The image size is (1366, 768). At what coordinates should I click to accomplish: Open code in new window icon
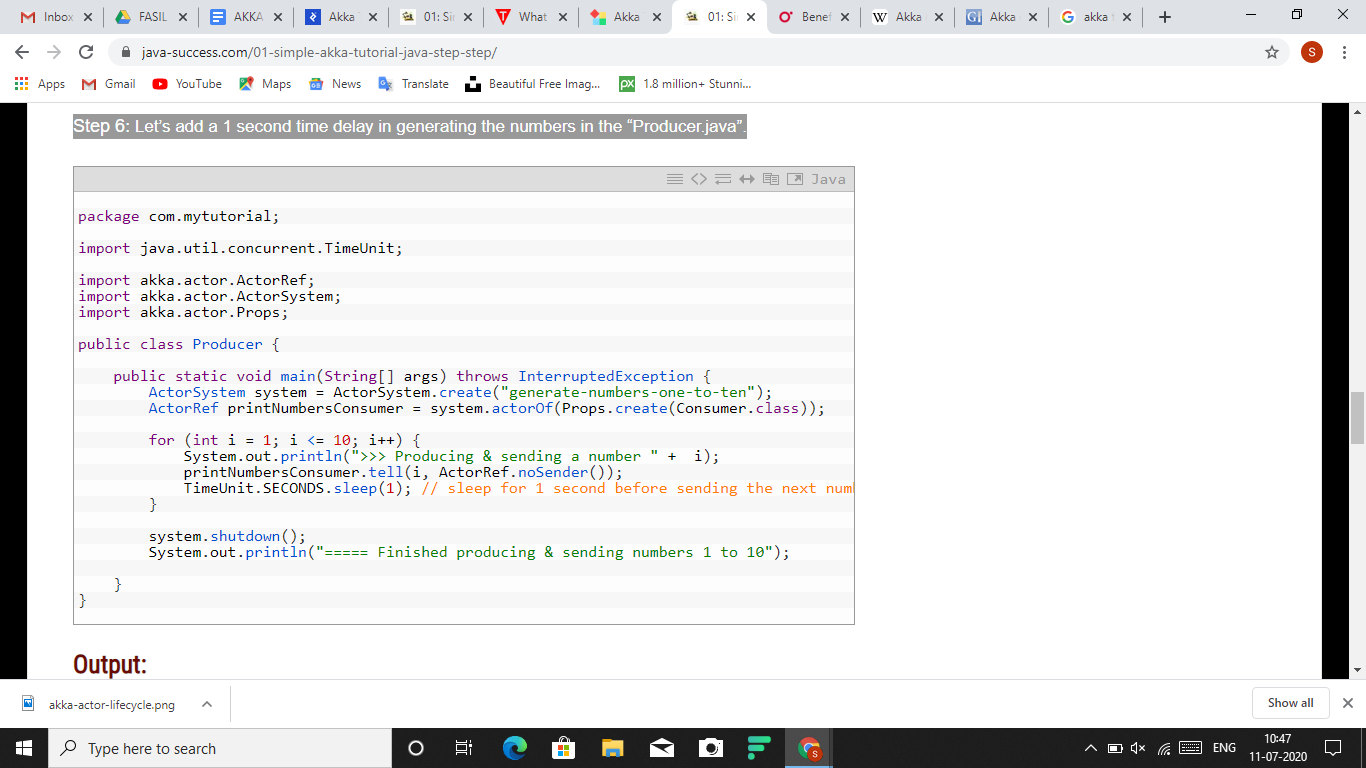tap(794, 179)
